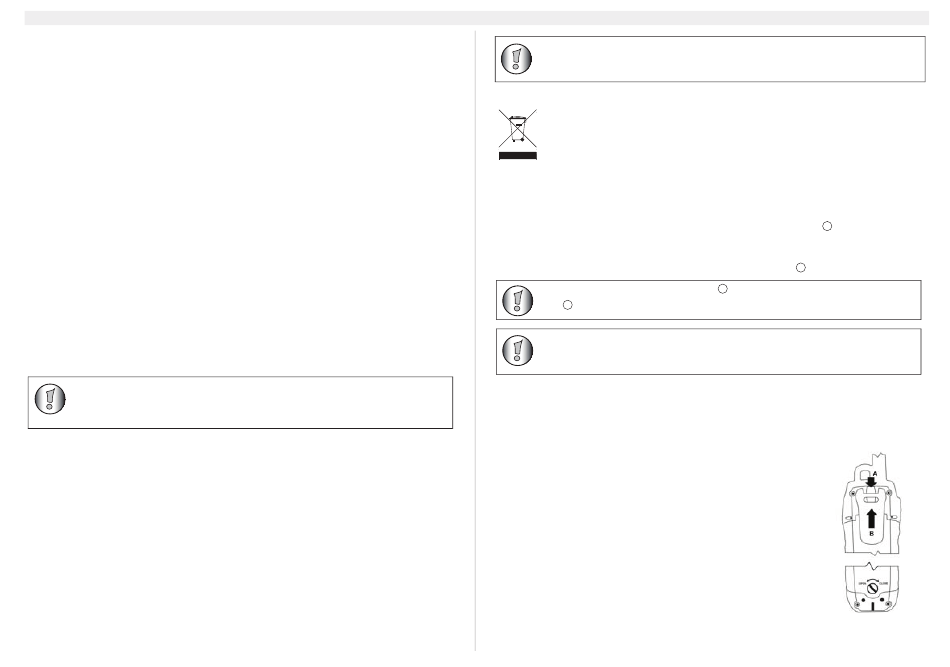Click the warning icon in the lowest right notice
Image resolution: width=950 pixels, height=667 pixels.
point(517,350)
